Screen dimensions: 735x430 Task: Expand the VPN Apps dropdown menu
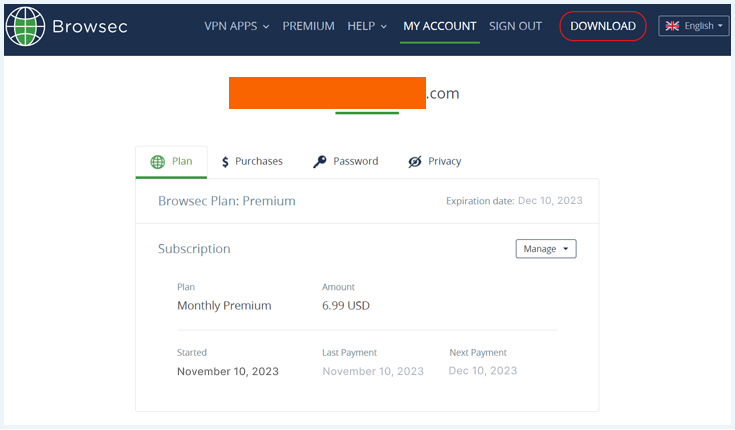[236, 26]
